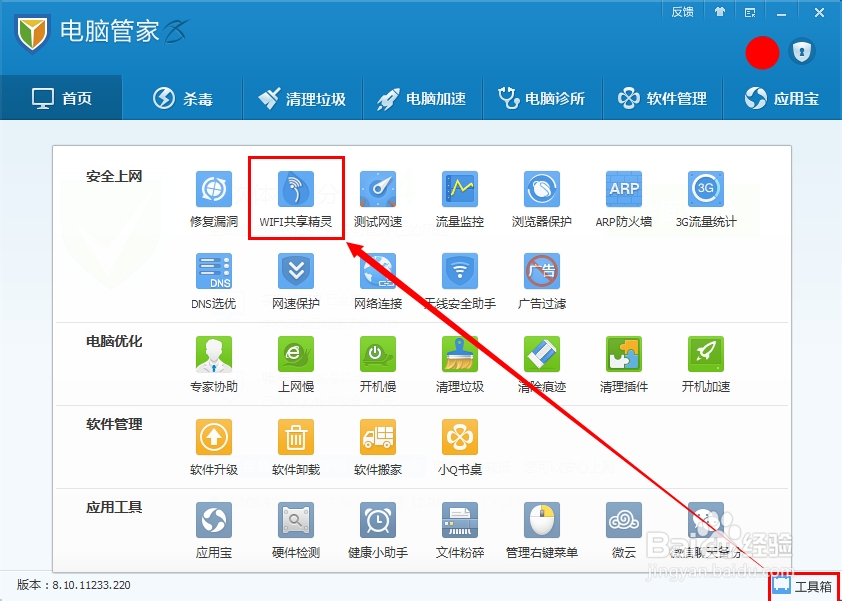
Task: Open ARP防火墙 tool
Action: (x=624, y=199)
